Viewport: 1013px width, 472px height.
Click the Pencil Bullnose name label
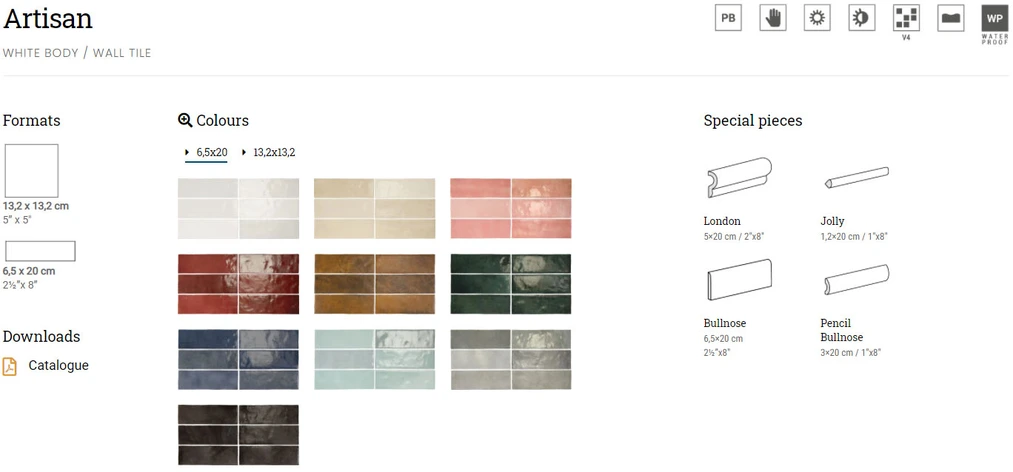pyautogui.click(x=841, y=330)
